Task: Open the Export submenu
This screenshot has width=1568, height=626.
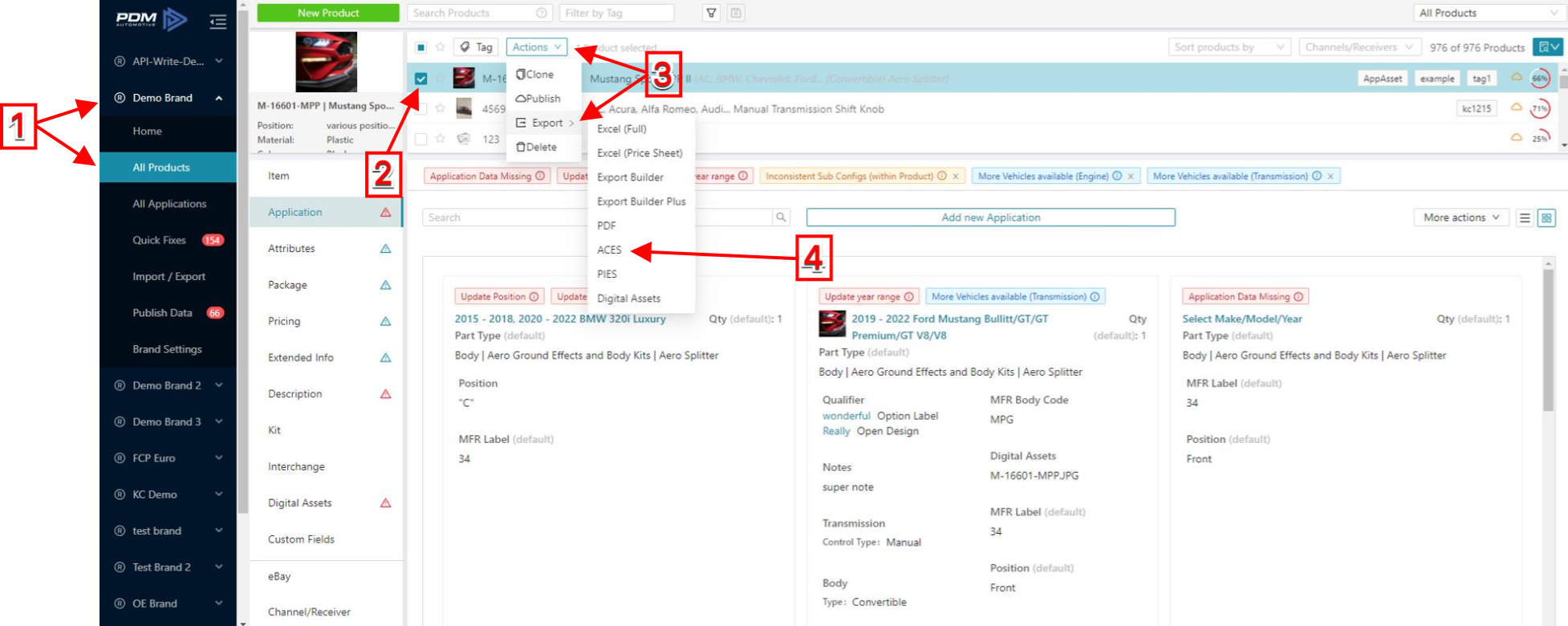Action: click(543, 123)
